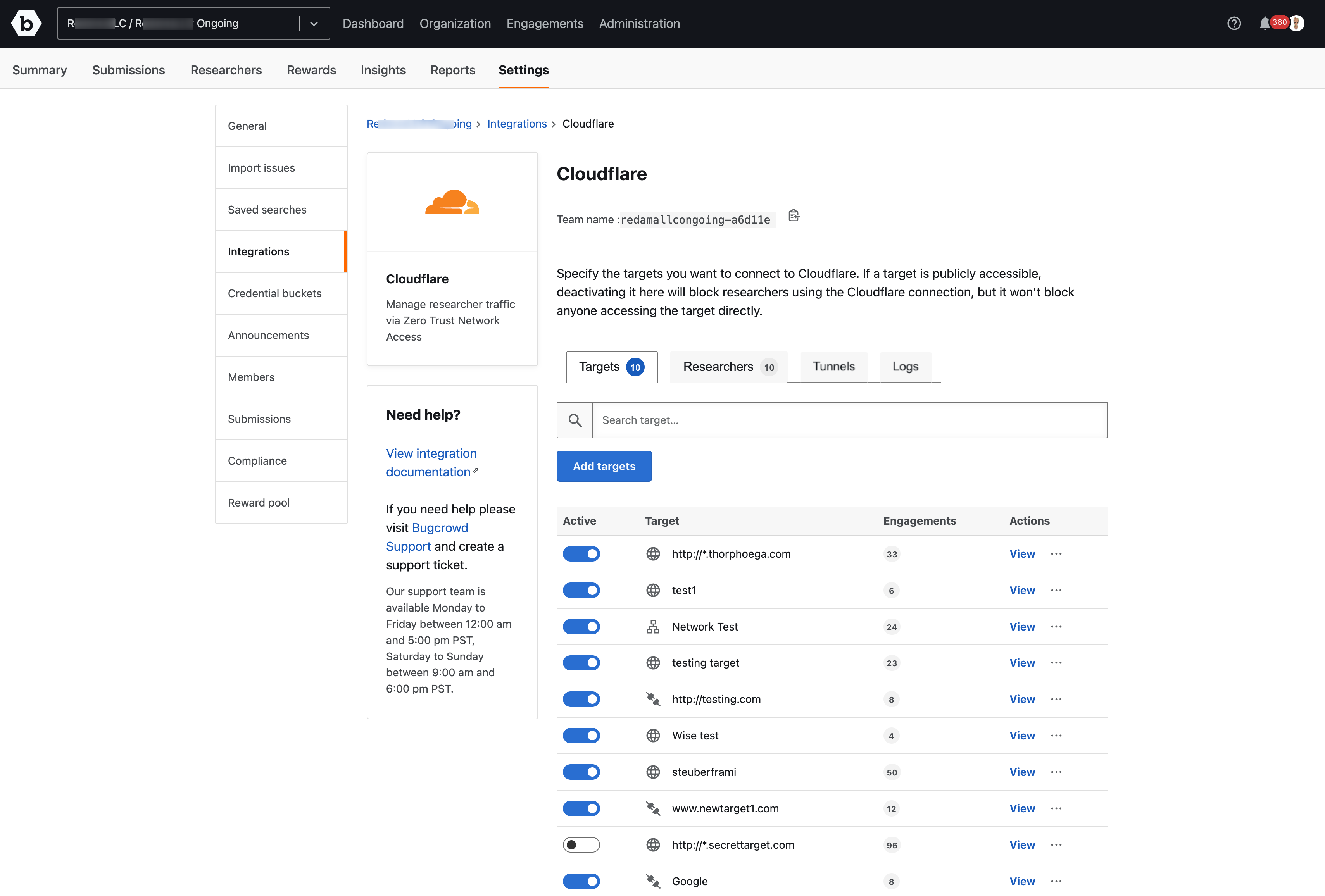Viewport: 1325px width, 896px height.
Task: Open more actions for testing target
Action: coord(1056,663)
